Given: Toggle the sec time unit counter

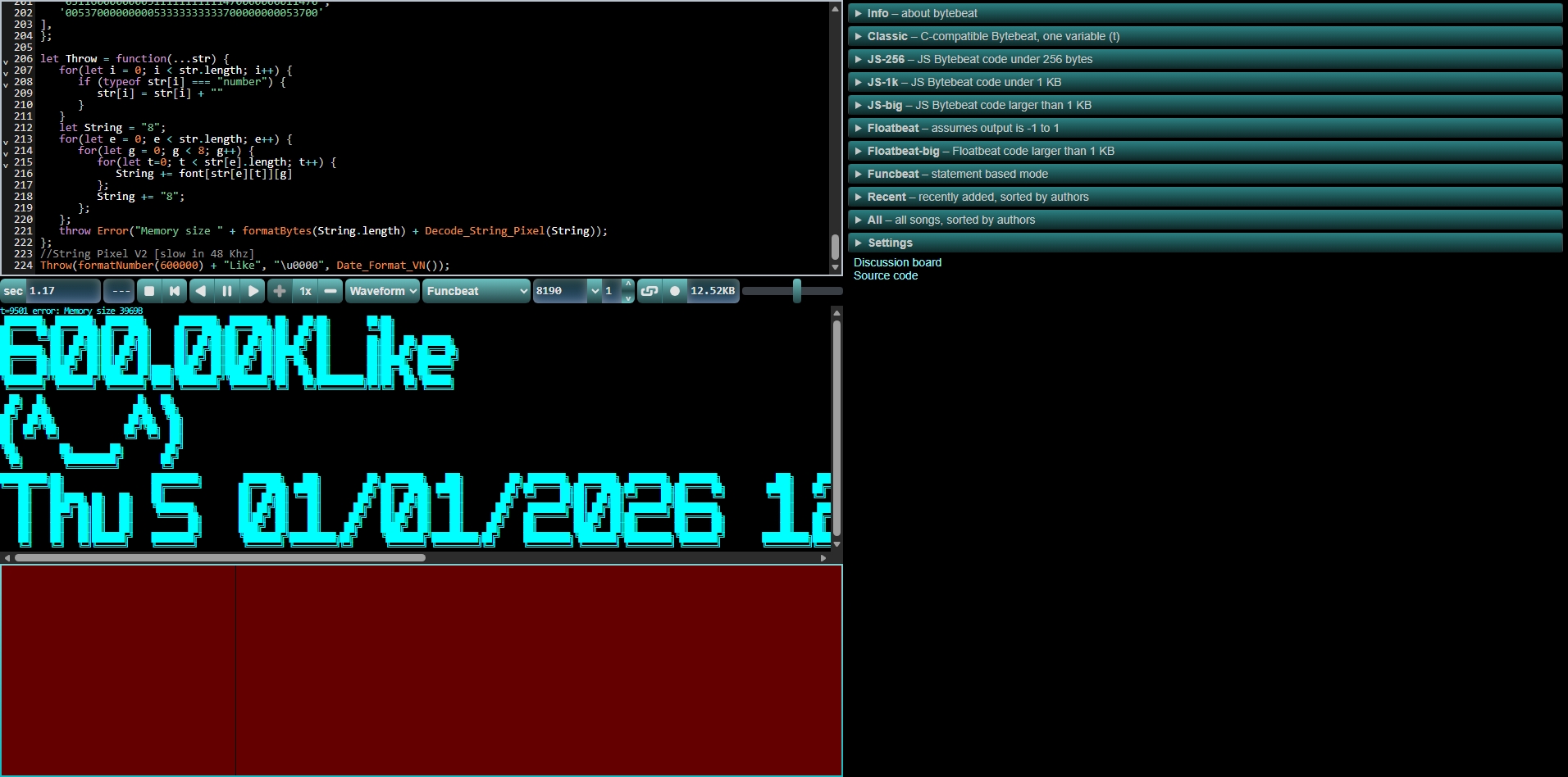Looking at the screenshot, I should pos(14,291).
